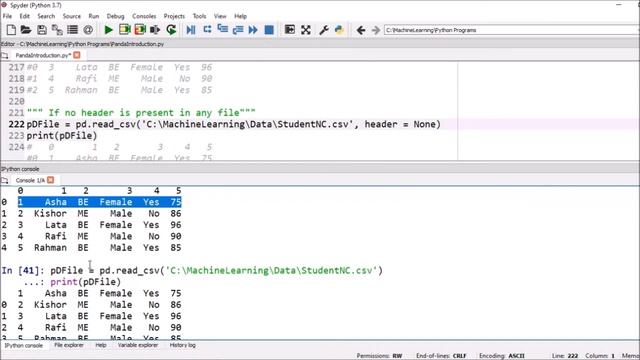The image size is (640, 360).
Task: Open file using the folder icon
Action: pyautogui.click(x=26, y=30)
